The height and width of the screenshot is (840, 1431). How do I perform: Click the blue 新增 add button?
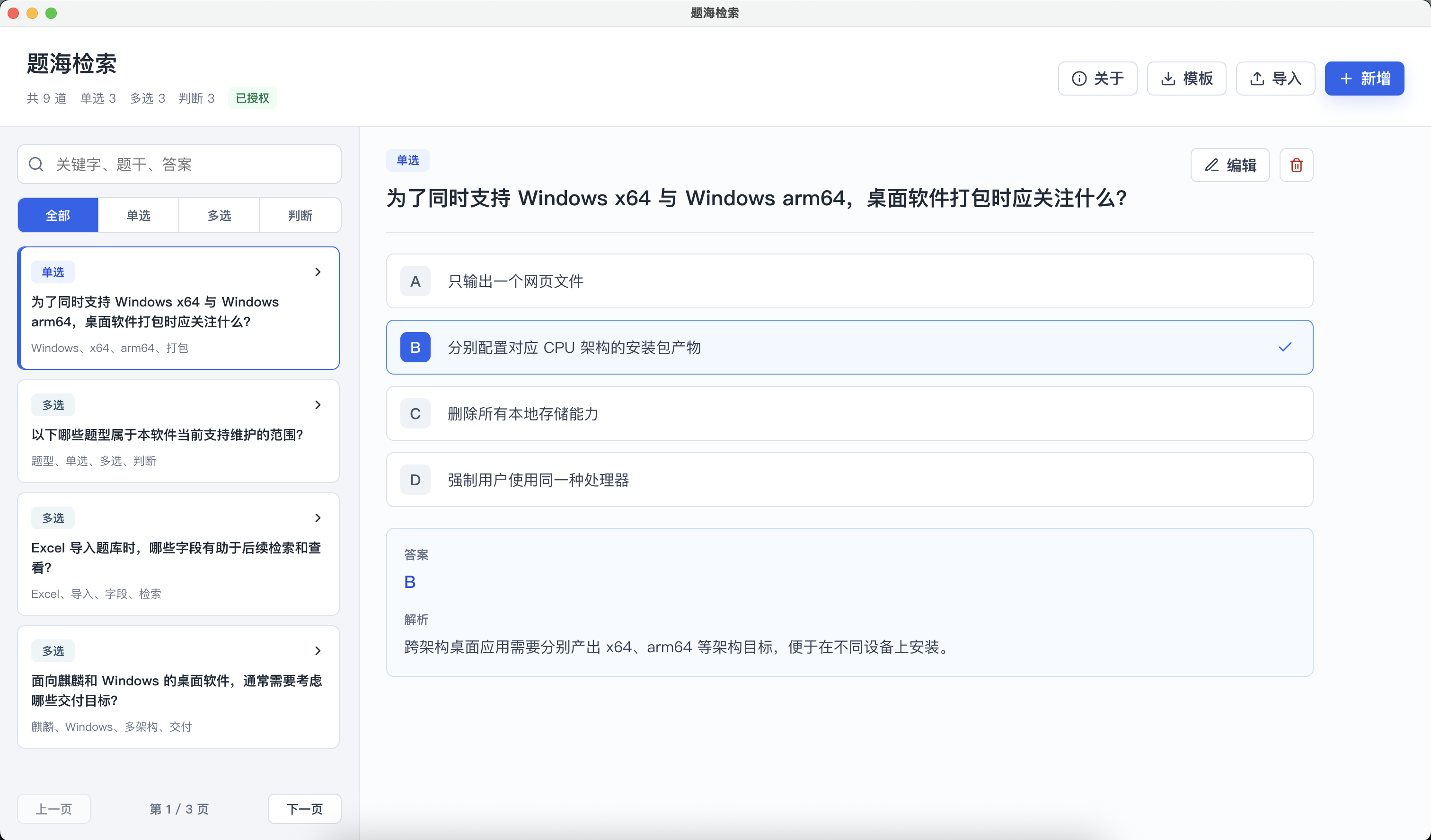click(1364, 79)
